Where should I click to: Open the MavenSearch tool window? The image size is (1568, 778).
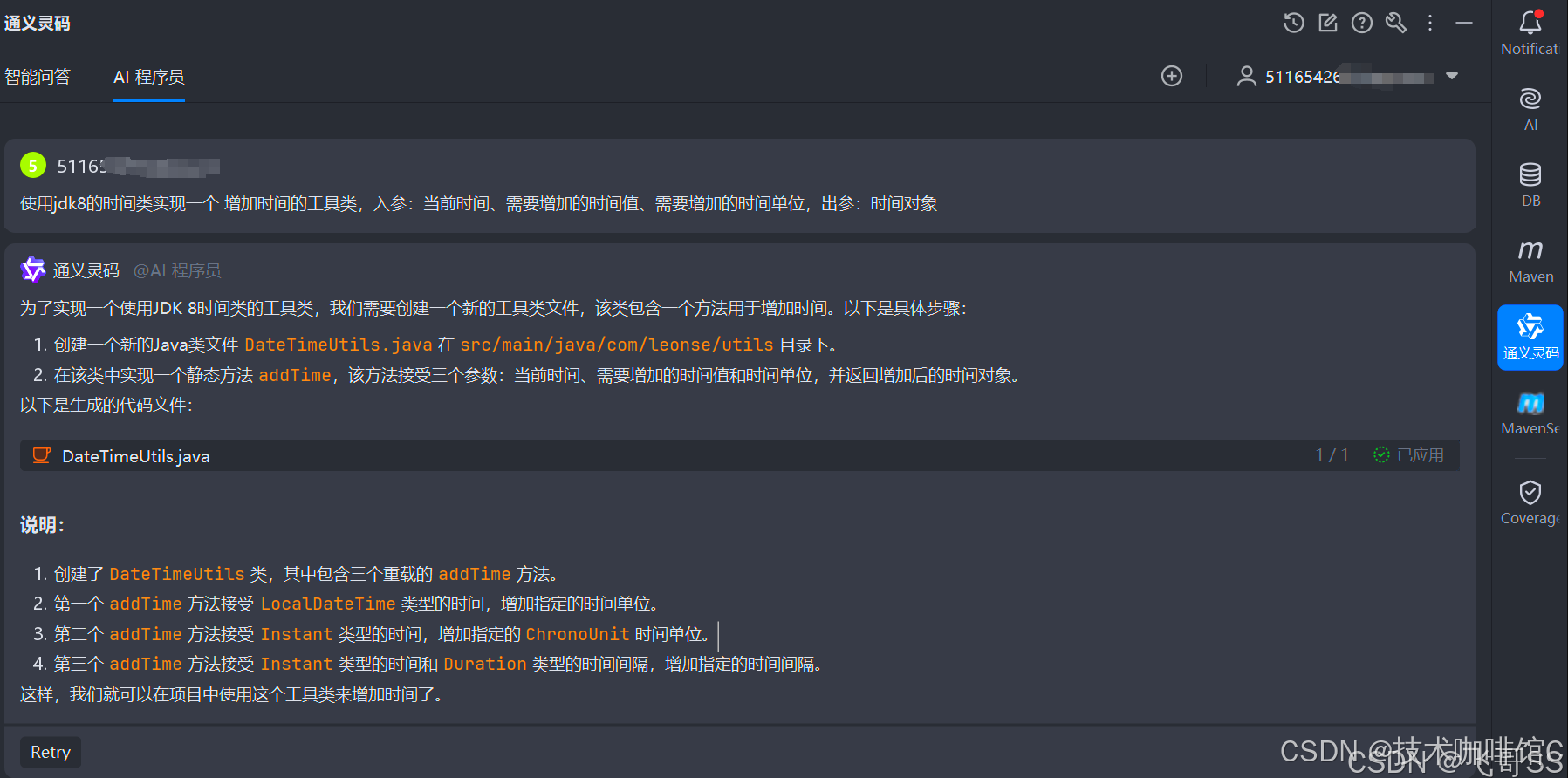point(1530,413)
